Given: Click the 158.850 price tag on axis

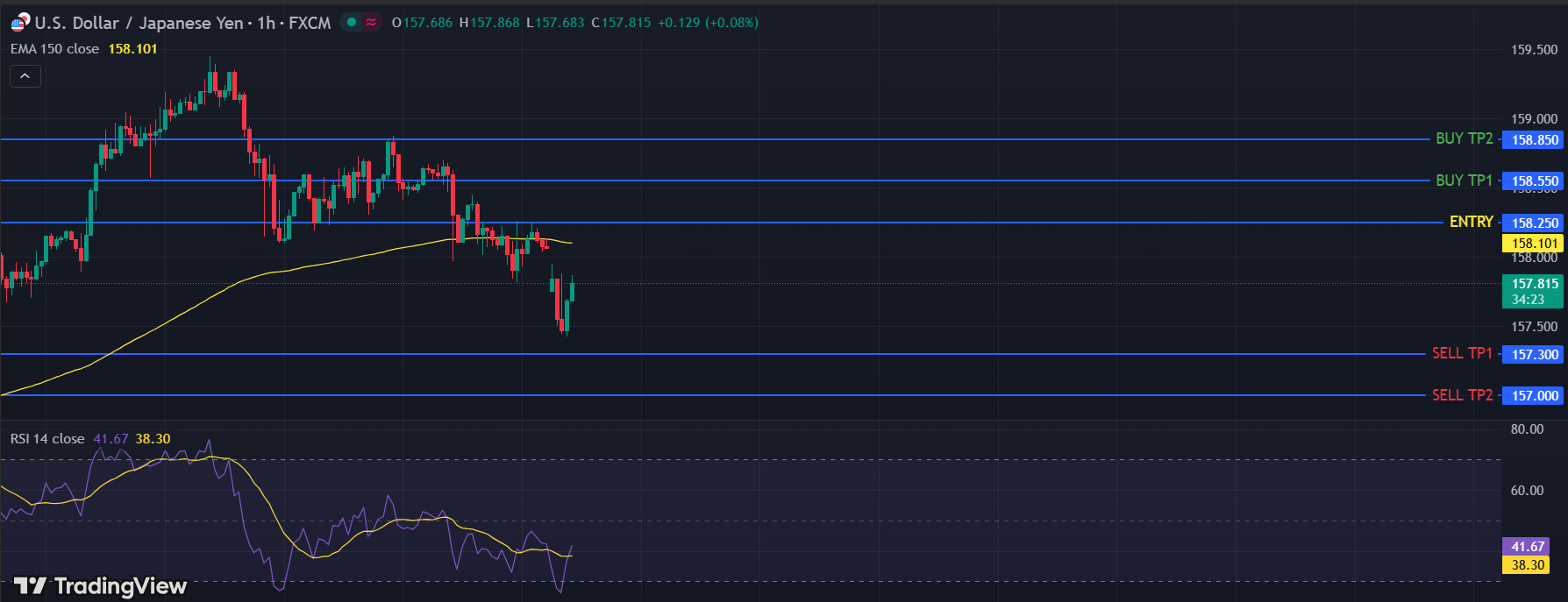Looking at the screenshot, I should click(1534, 140).
